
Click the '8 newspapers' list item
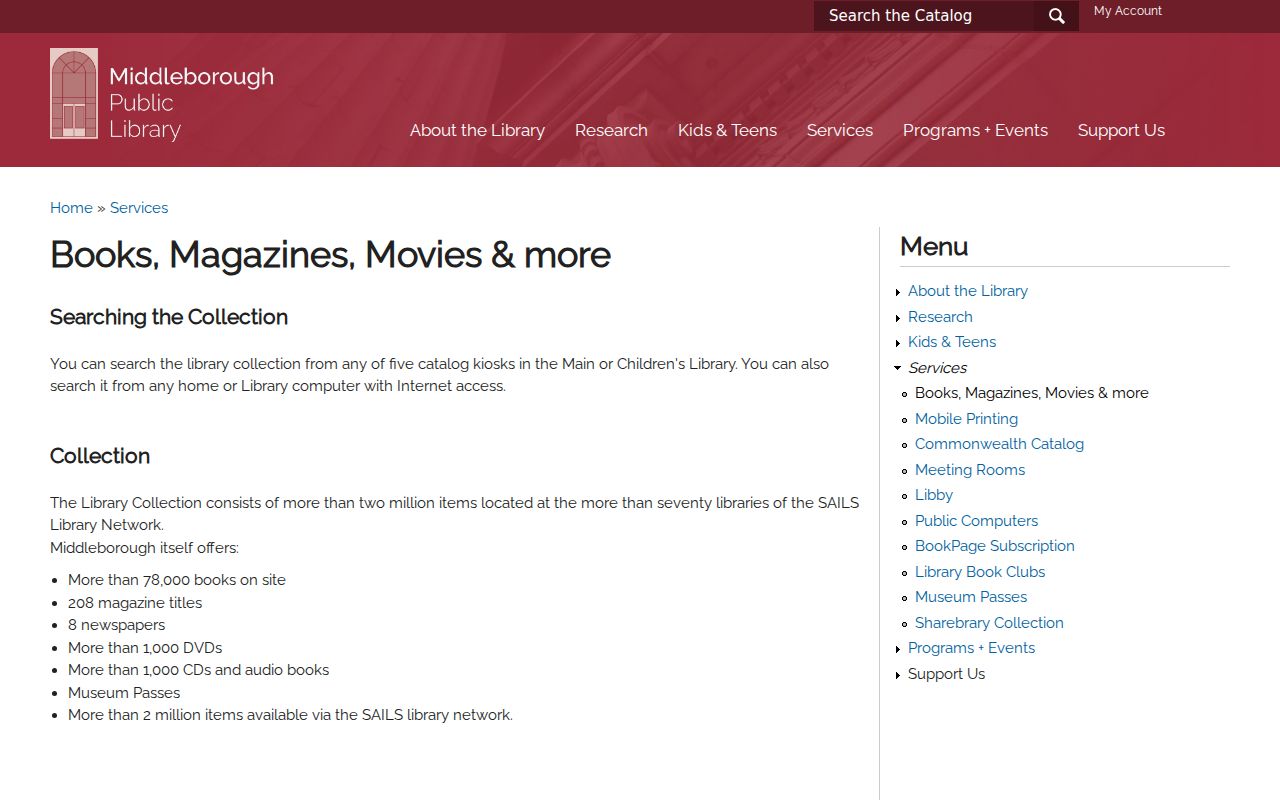coord(116,625)
